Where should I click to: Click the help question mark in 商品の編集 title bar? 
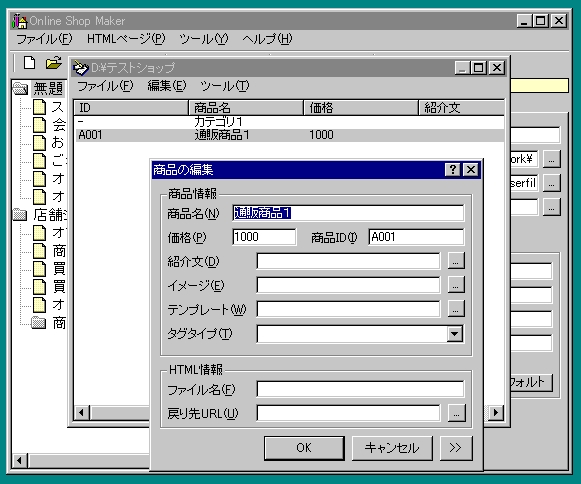click(x=452, y=170)
